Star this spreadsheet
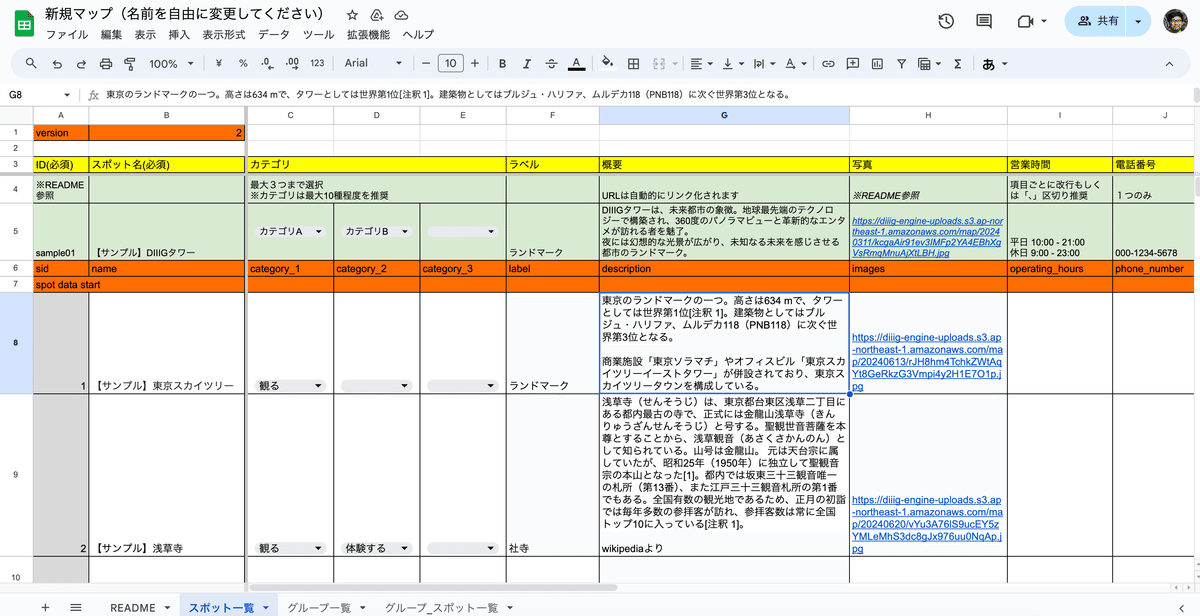 tap(352, 16)
